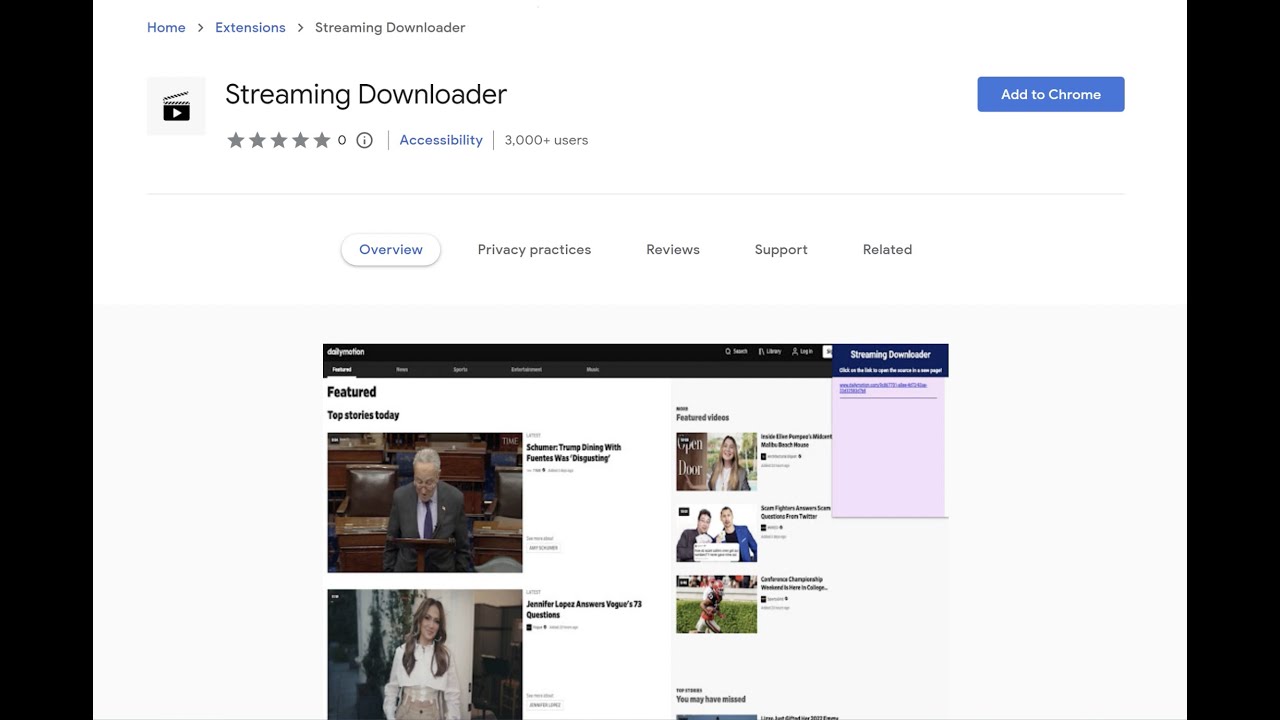
Task: Click 'Top stories today' text
Action: [x=363, y=415]
